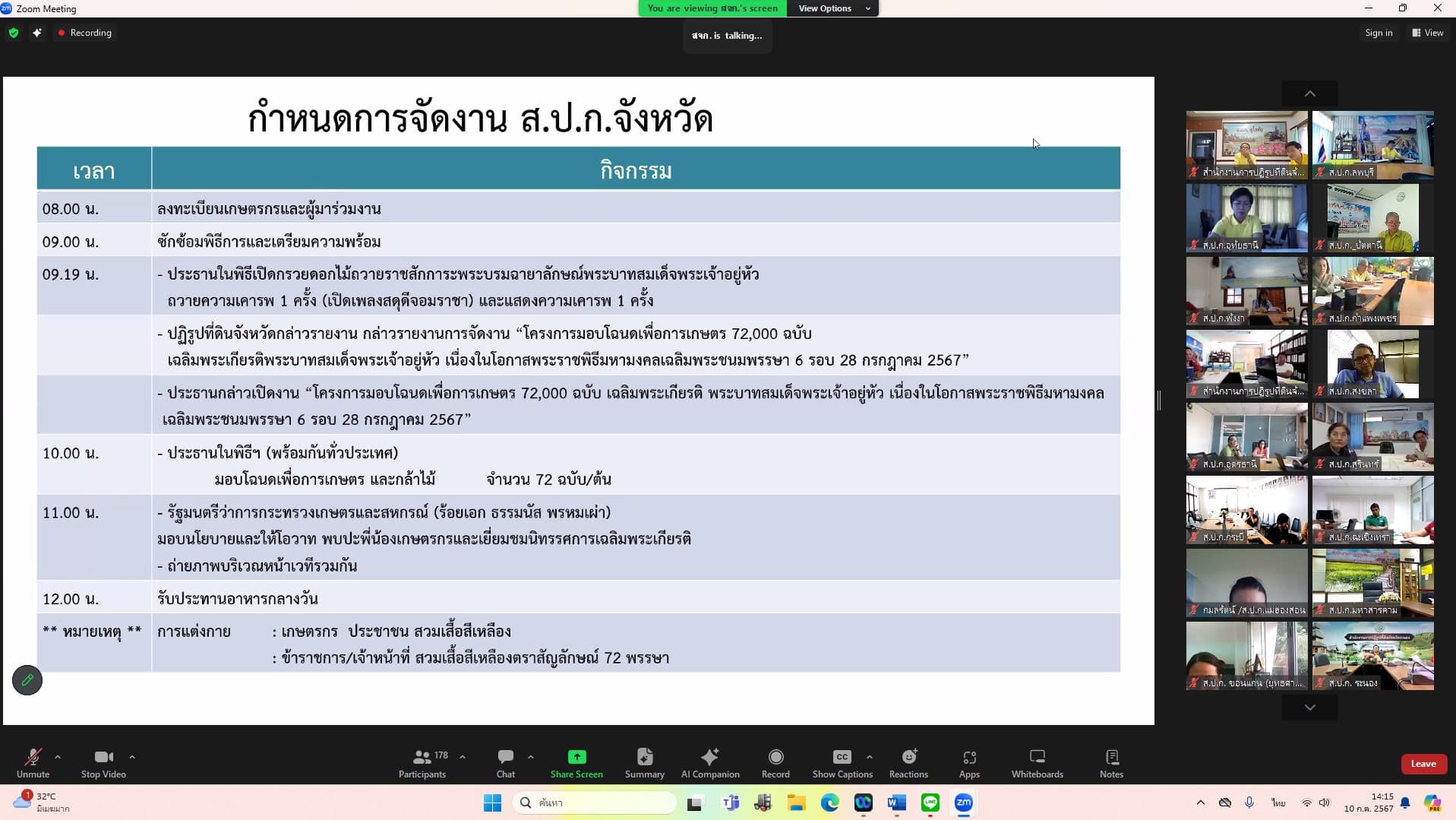Open Reactions menu
The height and width of the screenshot is (820, 1456).
(x=908, y=763)
